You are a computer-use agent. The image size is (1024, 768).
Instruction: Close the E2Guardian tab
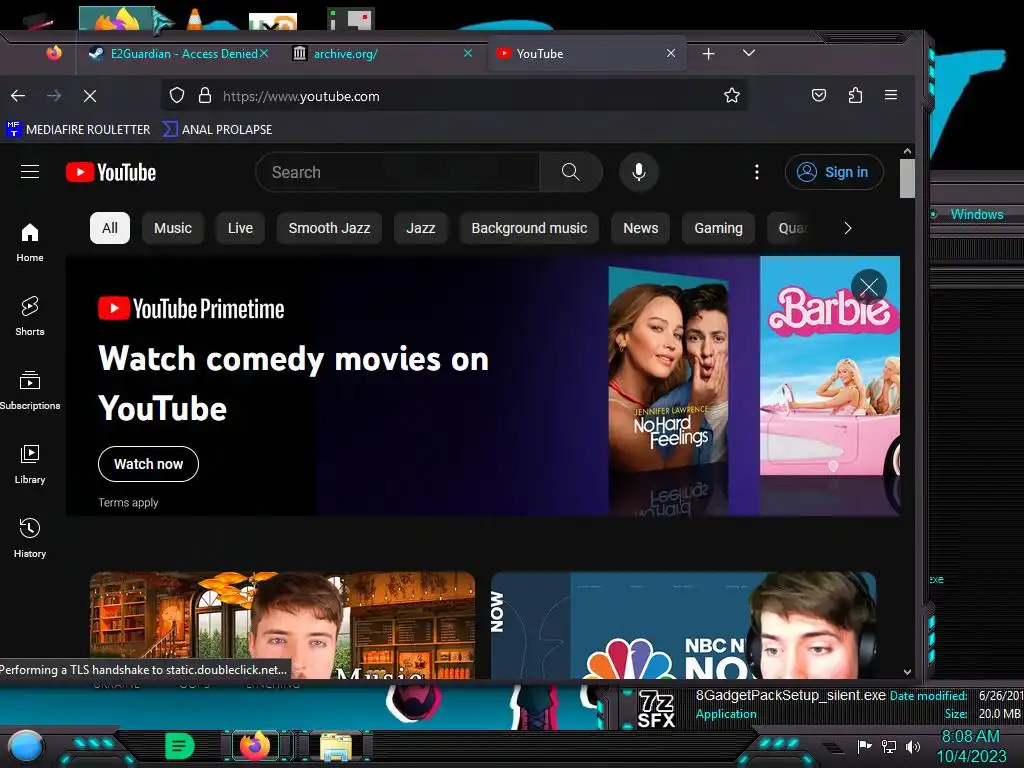pos(264,53)
